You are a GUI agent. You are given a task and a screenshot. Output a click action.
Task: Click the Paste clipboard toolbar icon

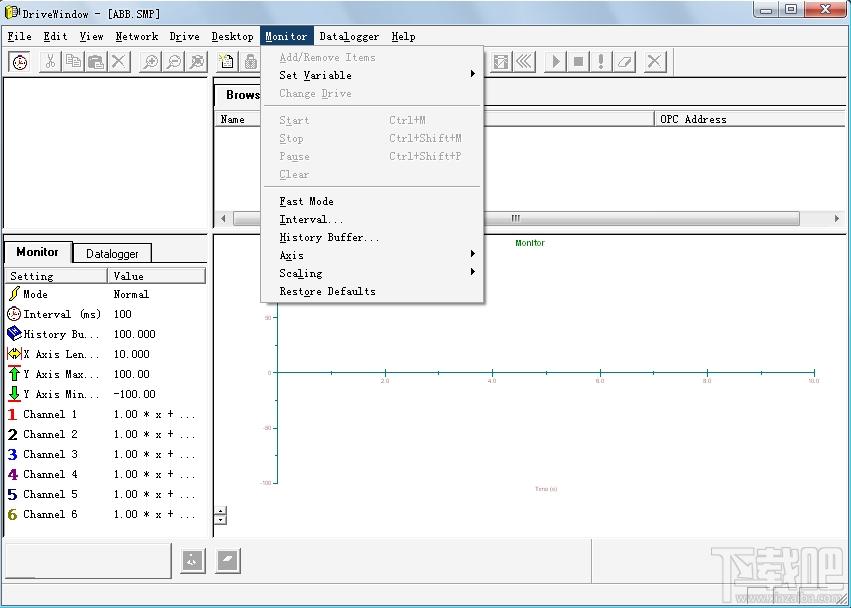[x=96, y=62]
